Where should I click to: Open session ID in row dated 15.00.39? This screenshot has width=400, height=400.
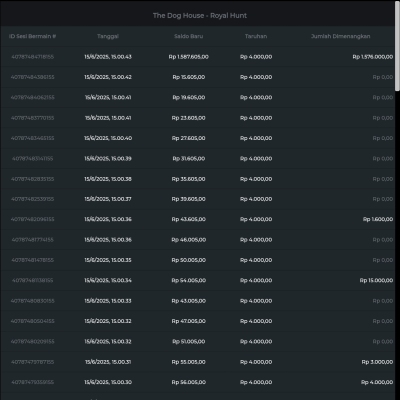coord(32,159)
